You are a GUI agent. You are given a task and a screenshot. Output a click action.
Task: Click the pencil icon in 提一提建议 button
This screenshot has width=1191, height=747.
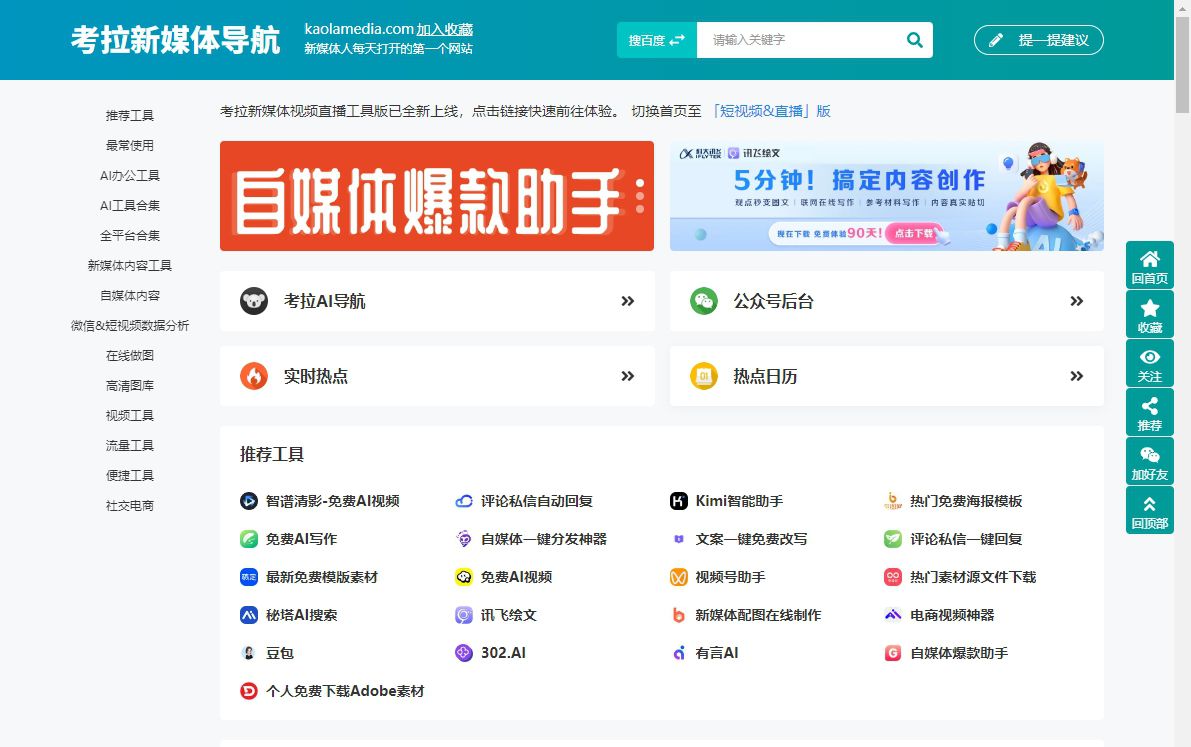point(996,40)
